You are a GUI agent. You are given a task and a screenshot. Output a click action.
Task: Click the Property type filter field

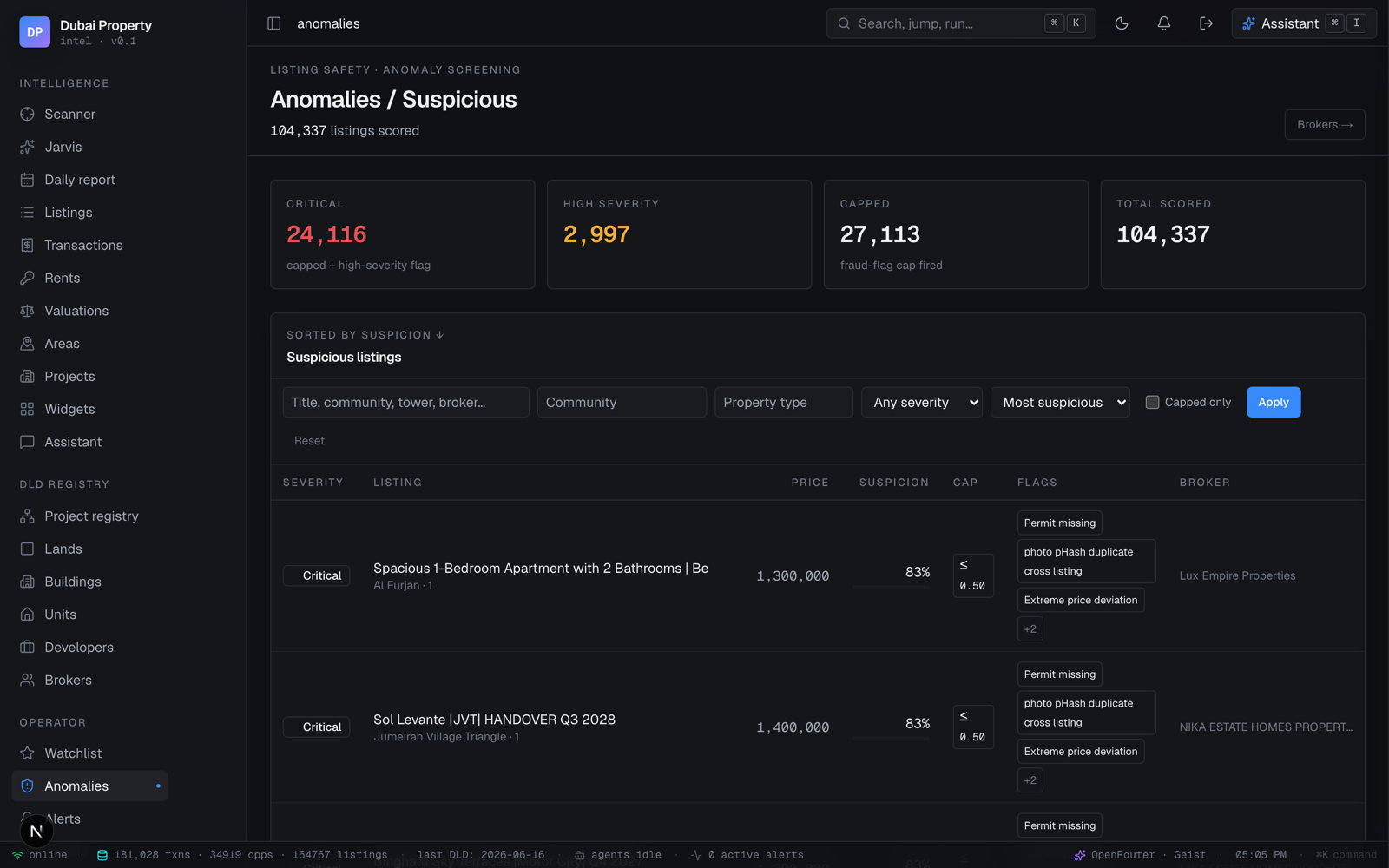click(x=784, y=402)
